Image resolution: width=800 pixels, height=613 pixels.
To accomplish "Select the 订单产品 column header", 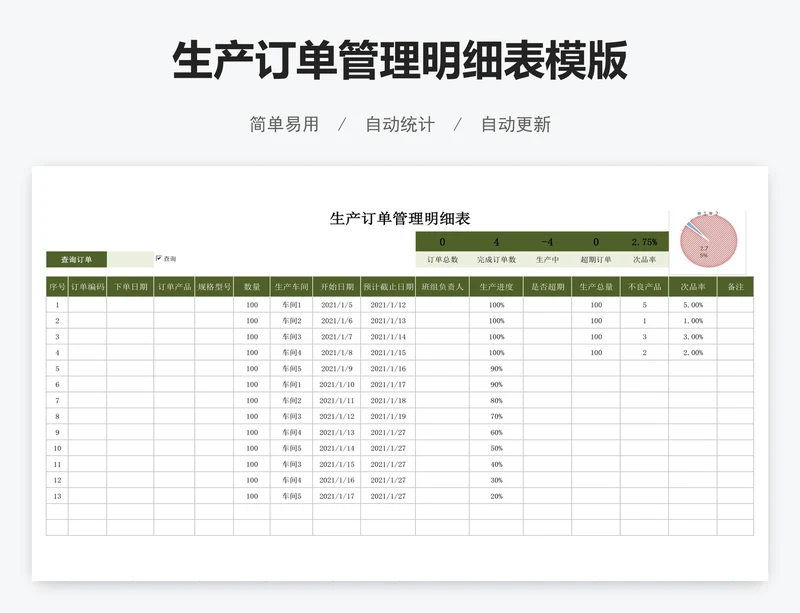I will (174, 287).
